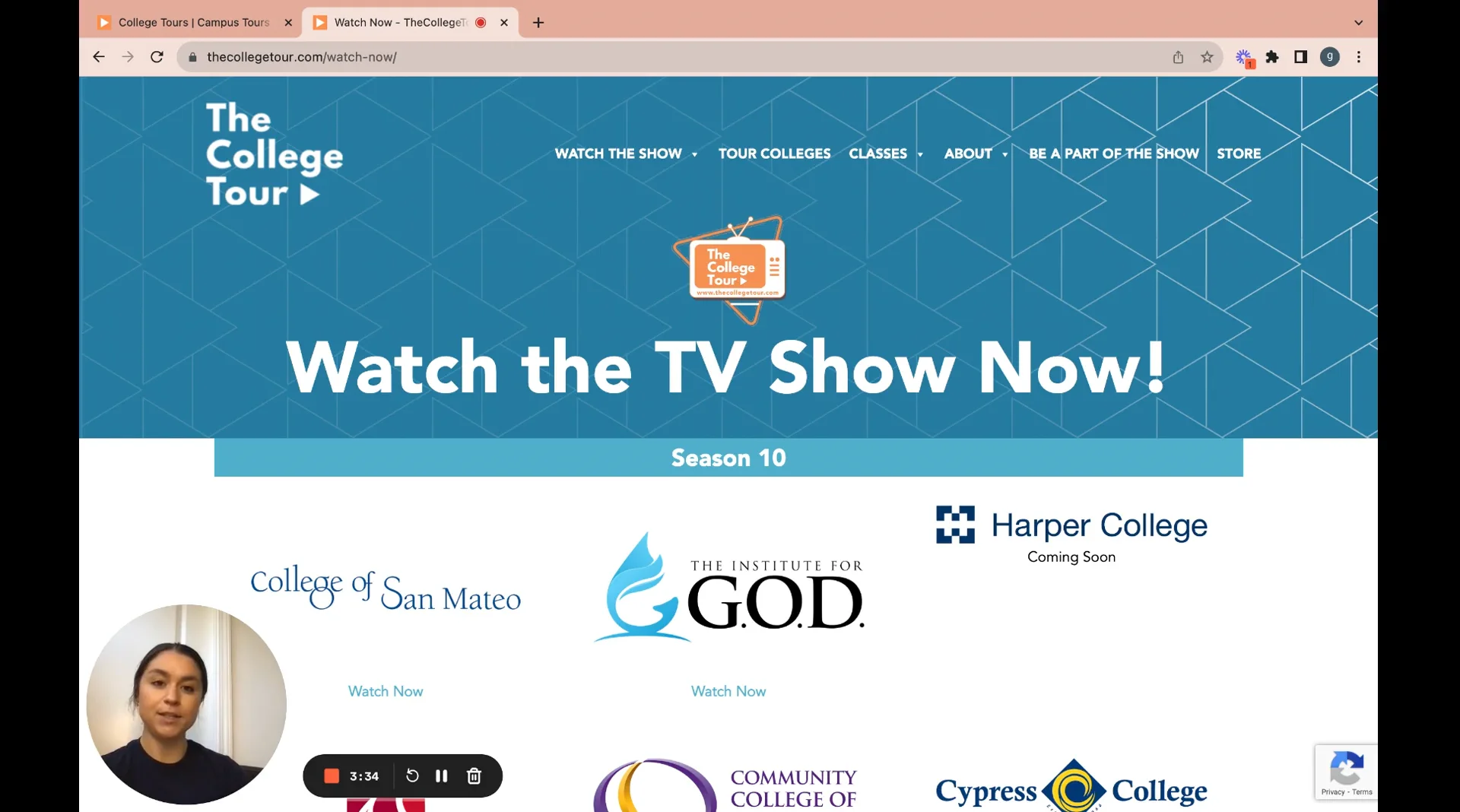Click the Season 10 banner
Image resolution: width=1460 pixels, height=812 pixels.
(728, 458)
